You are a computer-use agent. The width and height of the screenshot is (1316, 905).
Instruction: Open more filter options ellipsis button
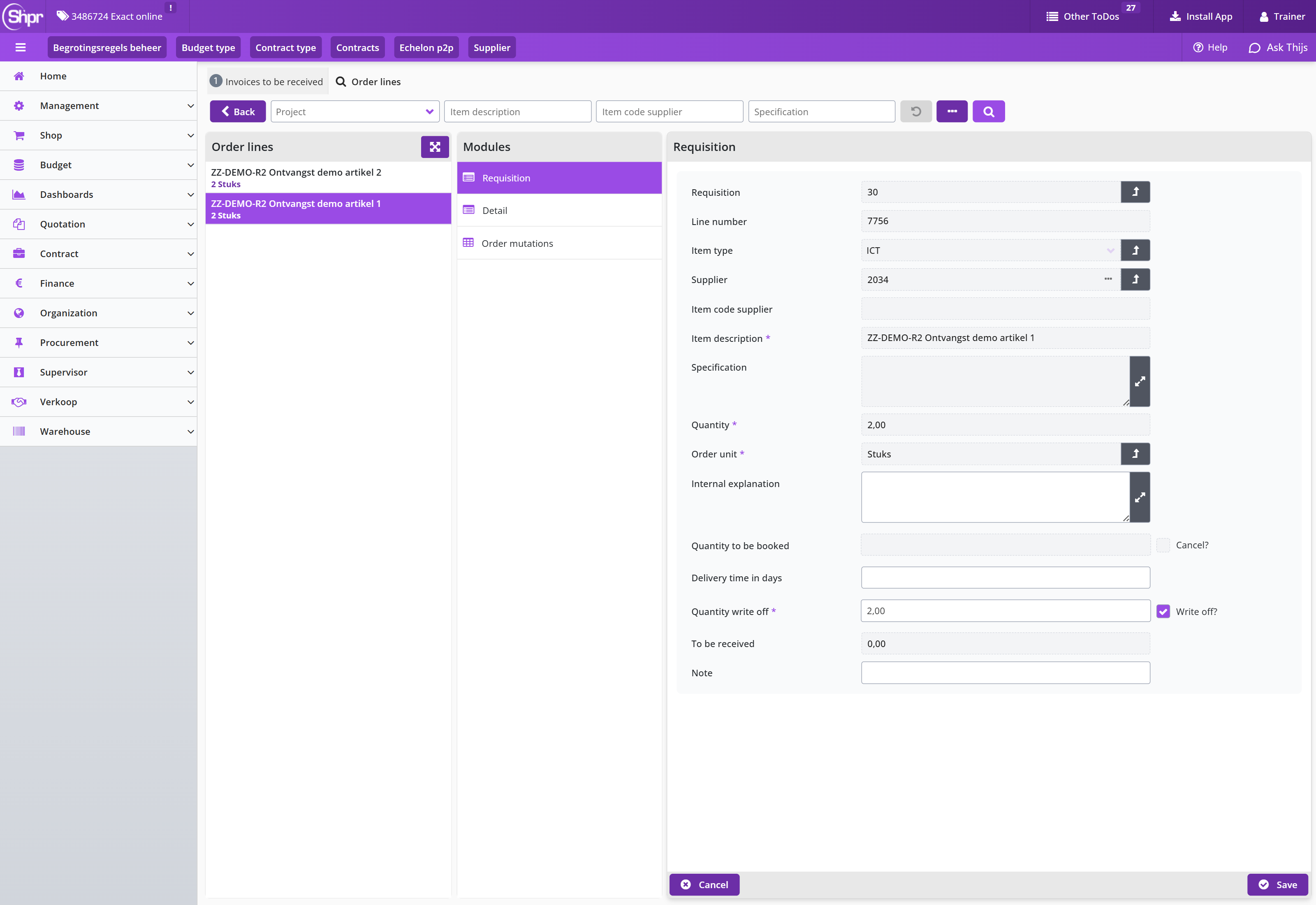952,112
